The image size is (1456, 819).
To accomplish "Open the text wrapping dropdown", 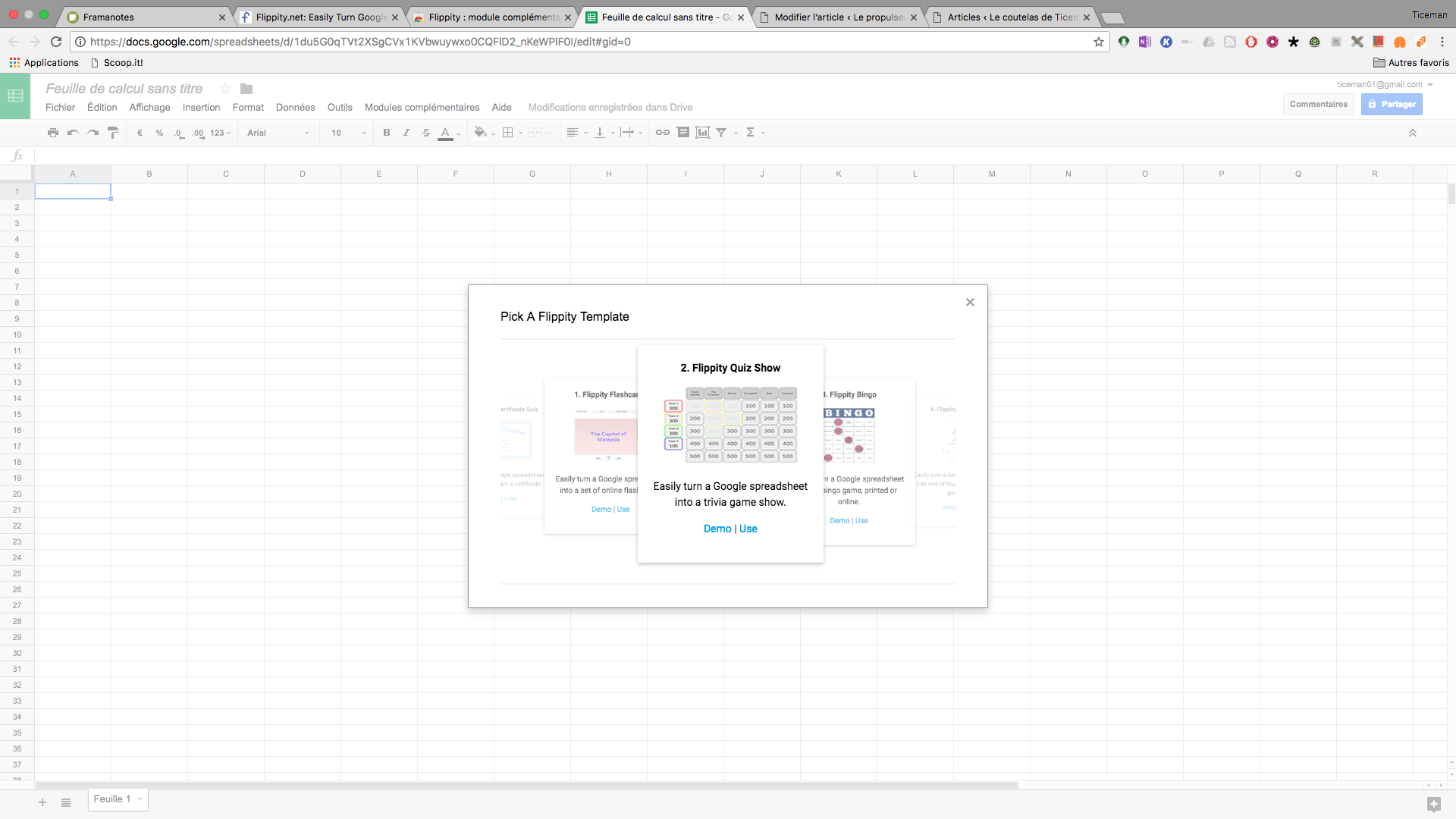I will point(631,133).
